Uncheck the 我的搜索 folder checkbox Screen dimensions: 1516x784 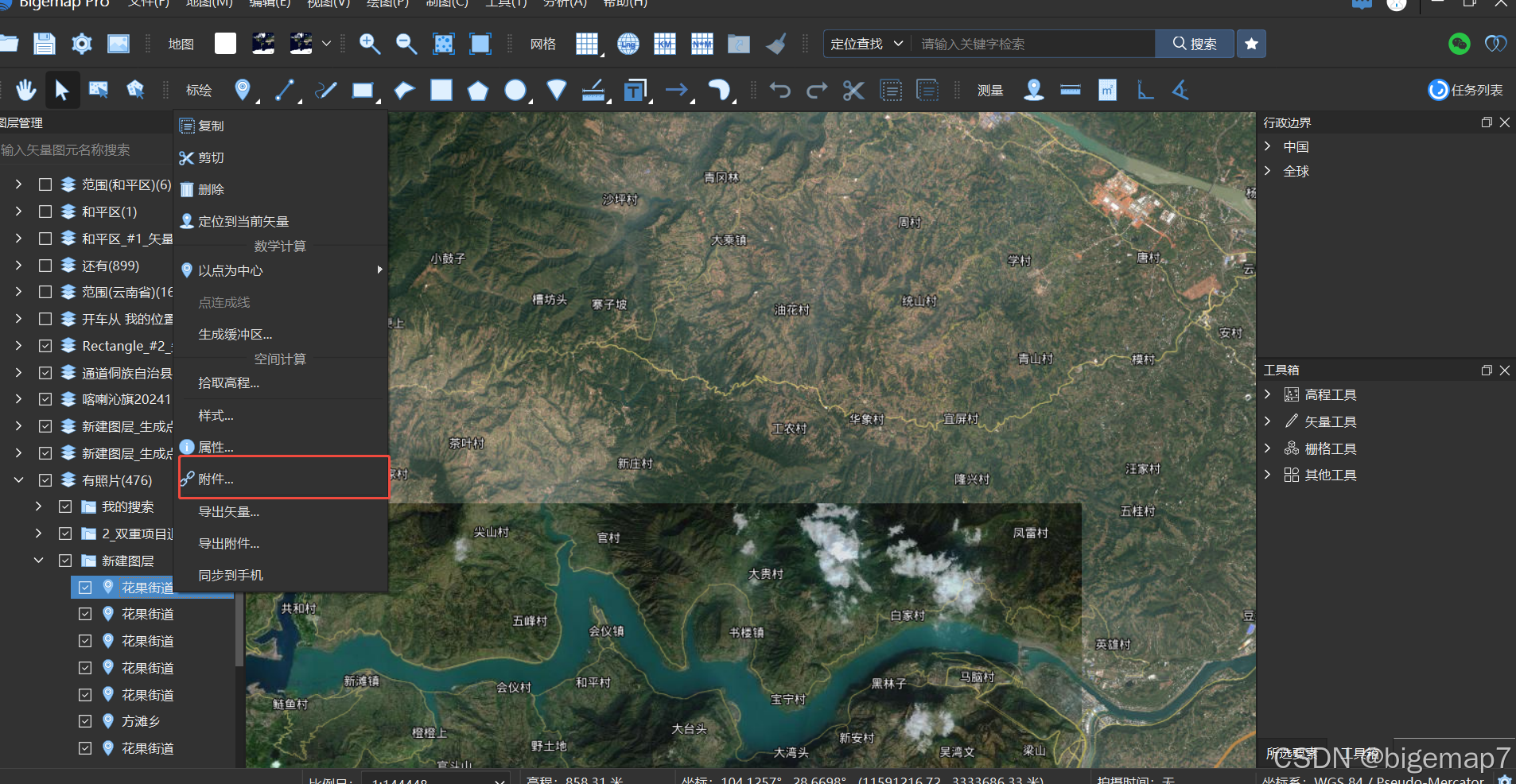point(65,506)
